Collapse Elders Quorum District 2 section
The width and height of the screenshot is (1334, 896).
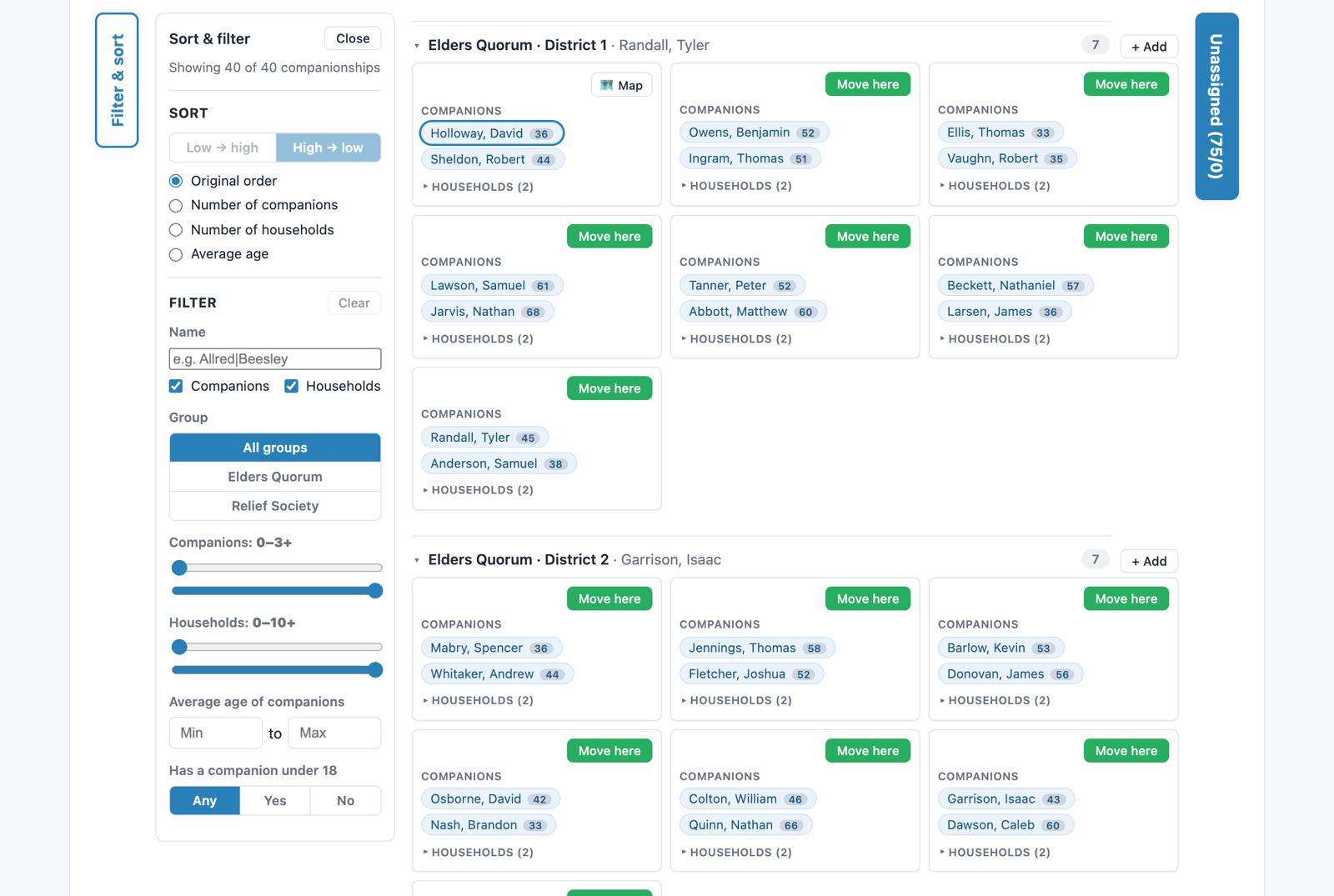[x=417, y=560]
